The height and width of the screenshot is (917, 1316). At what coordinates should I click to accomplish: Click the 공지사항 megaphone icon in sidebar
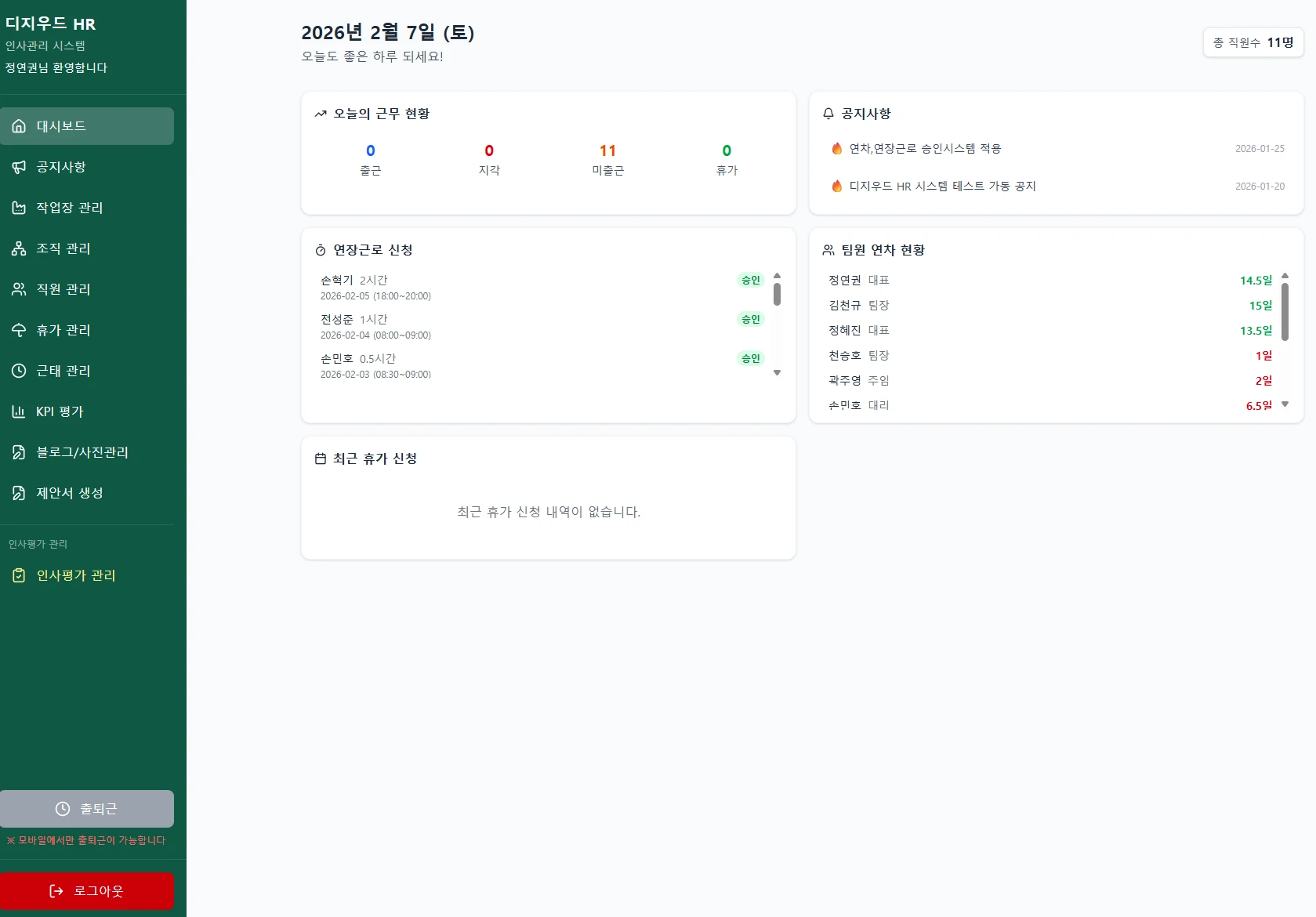(x=19, y=167)
